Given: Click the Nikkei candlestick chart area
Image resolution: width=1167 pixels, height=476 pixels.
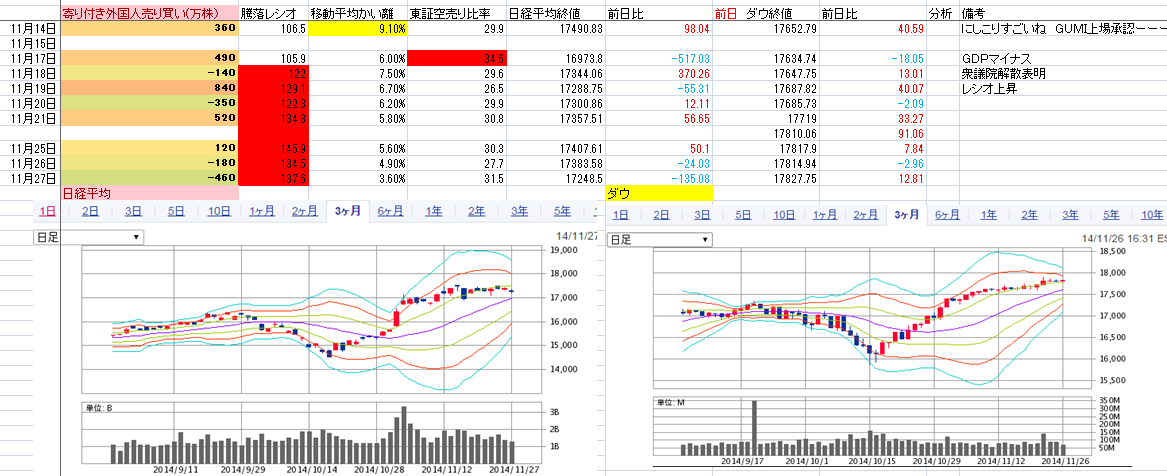Looking at the screenshot, I should pyautogui.click(x=312, y=320).
